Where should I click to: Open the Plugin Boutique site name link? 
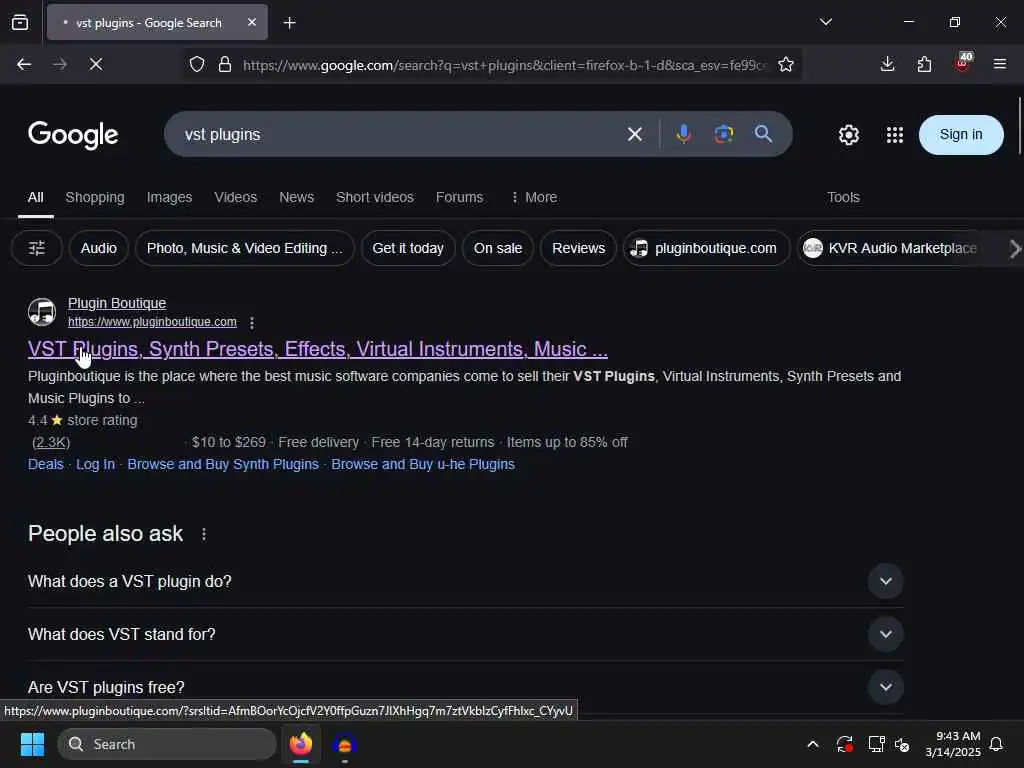[x=117, y=303]
